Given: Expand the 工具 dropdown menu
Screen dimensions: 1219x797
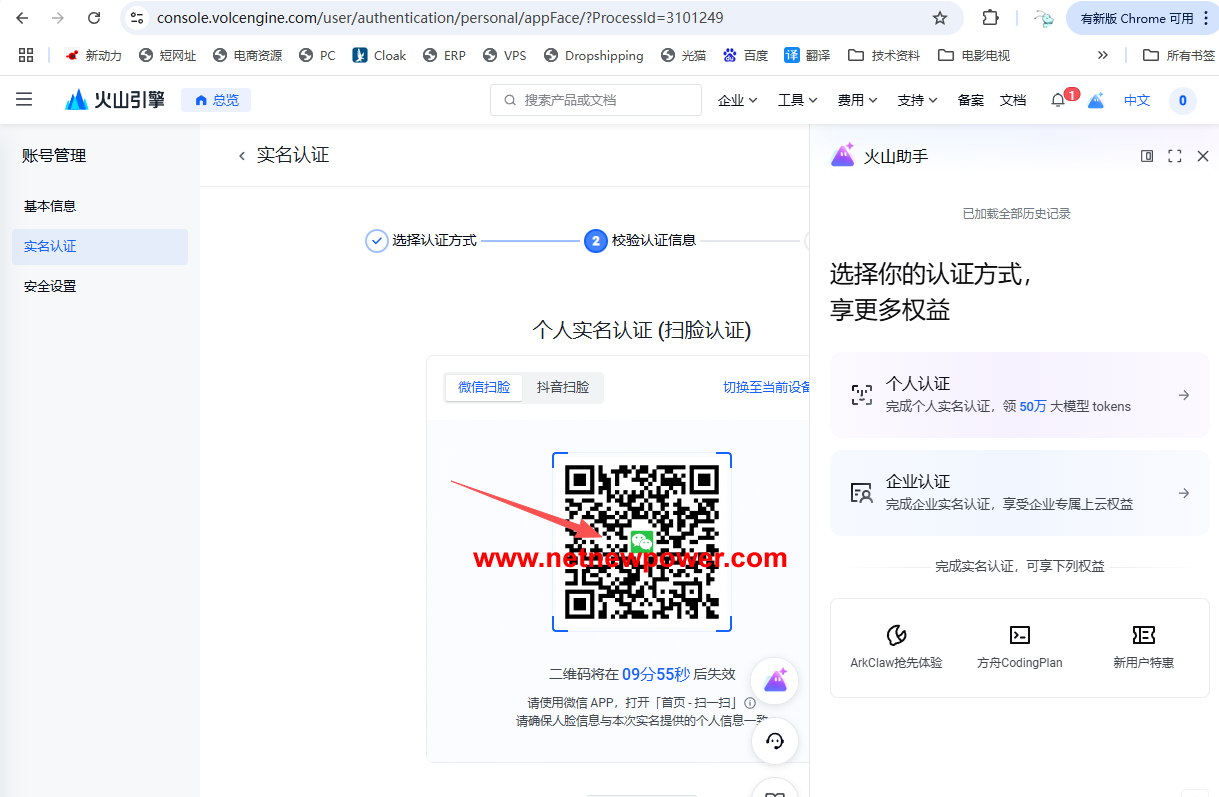Looking at the screenshot, I should tap(797, 100).
